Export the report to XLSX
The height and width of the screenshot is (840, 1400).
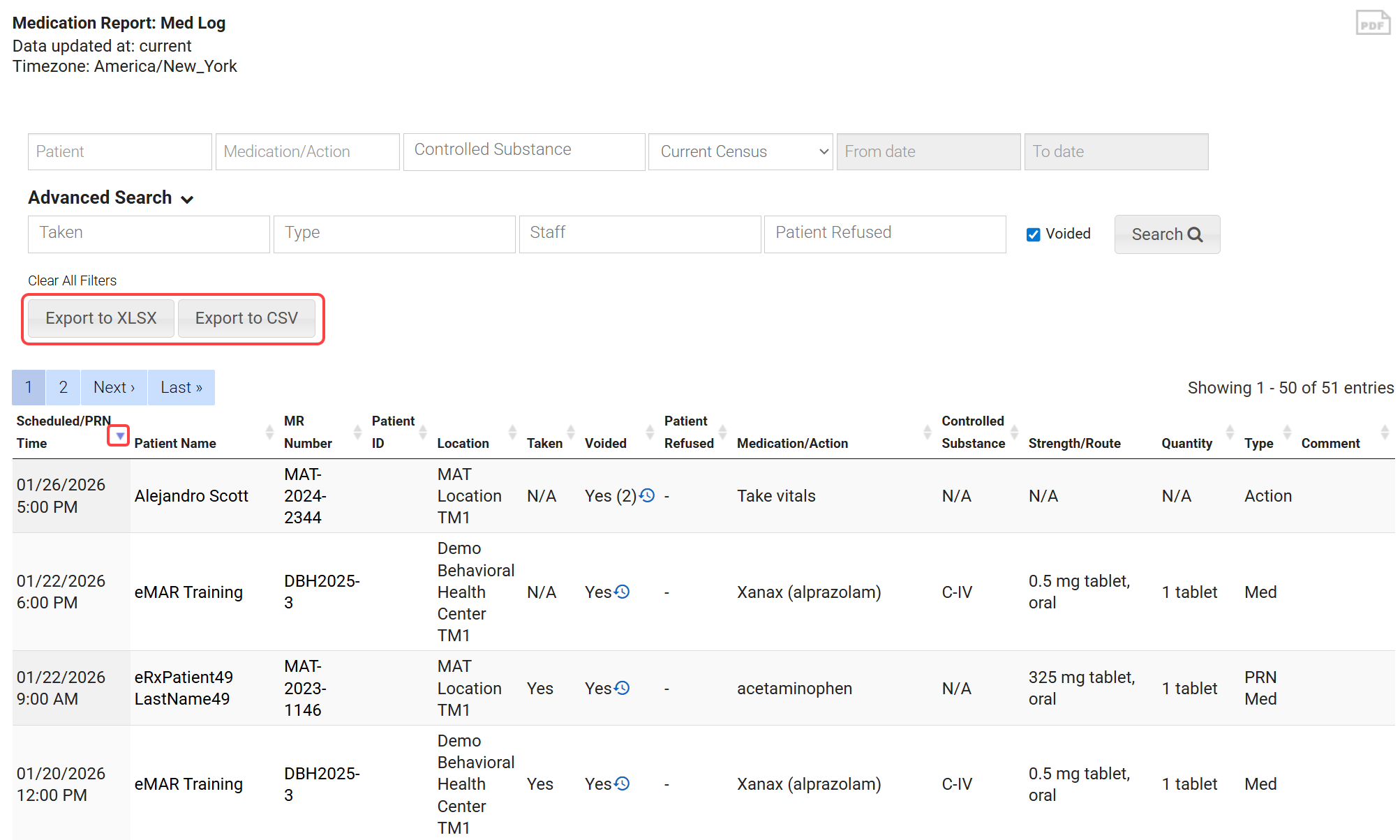tap(101, 318)
